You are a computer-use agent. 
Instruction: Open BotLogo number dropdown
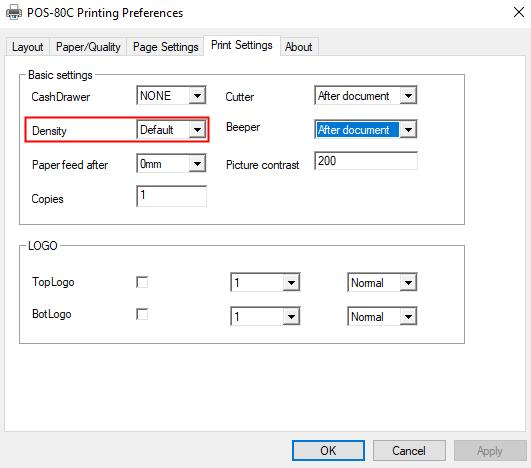click(265, 316)
